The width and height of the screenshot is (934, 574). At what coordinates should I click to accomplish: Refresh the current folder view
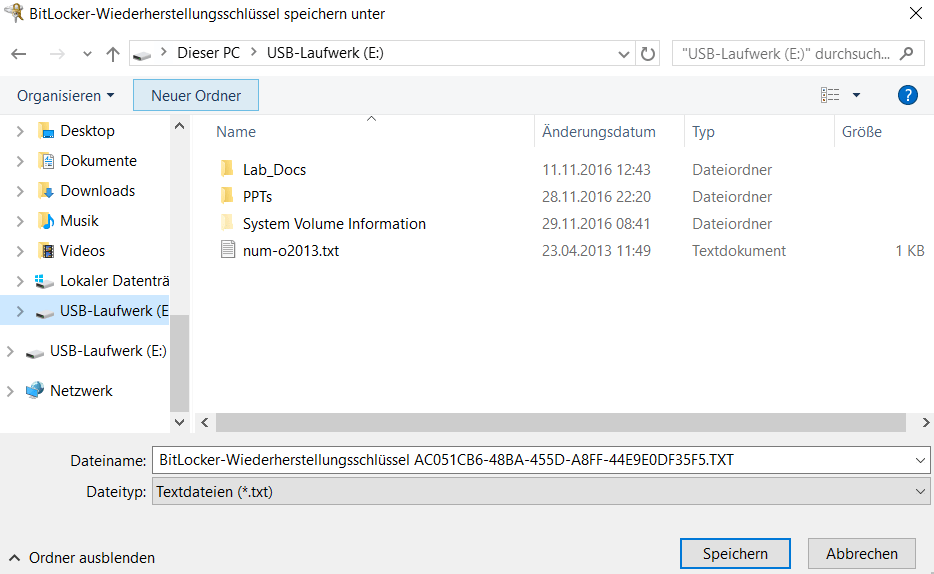point(648,54)
